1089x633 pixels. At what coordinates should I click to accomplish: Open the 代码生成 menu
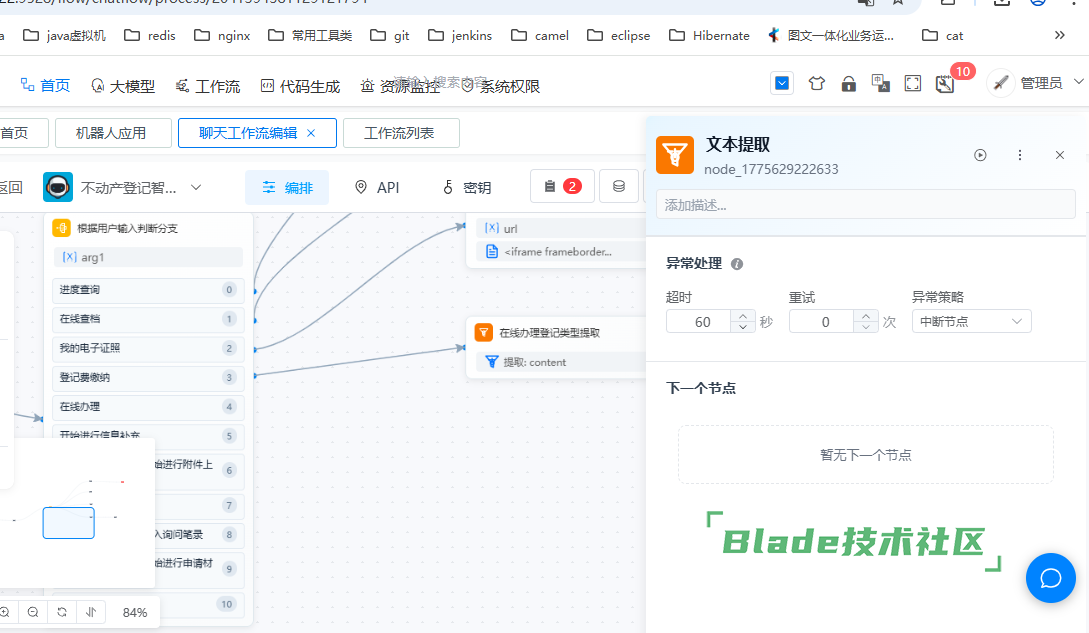coord(300,86)
